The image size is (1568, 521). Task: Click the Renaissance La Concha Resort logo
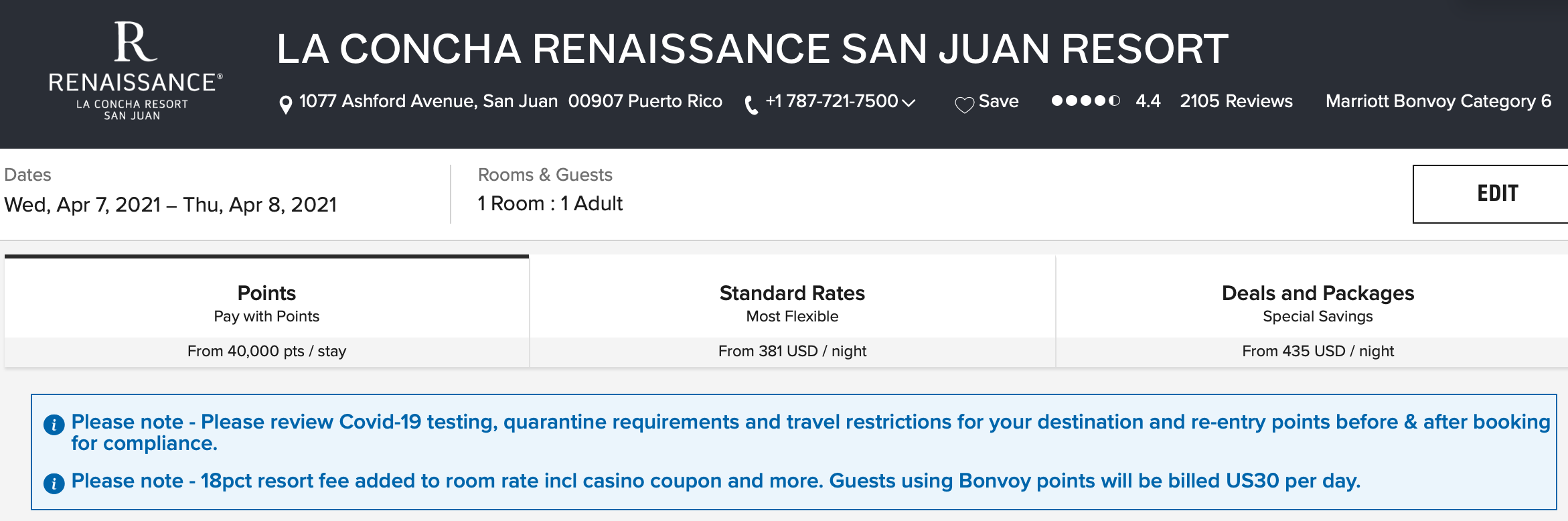pyautogui.click(x=135, y=71)
